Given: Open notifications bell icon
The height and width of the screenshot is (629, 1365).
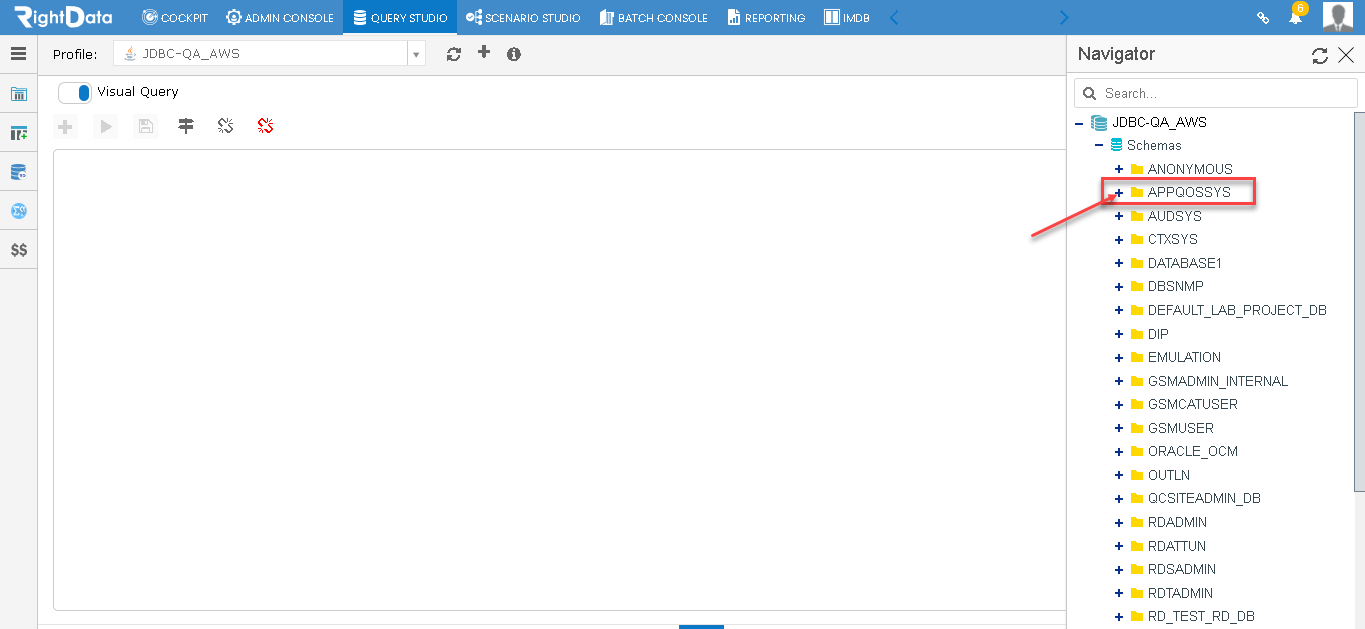Looking at the screenshot, I should coord(1295,17).
